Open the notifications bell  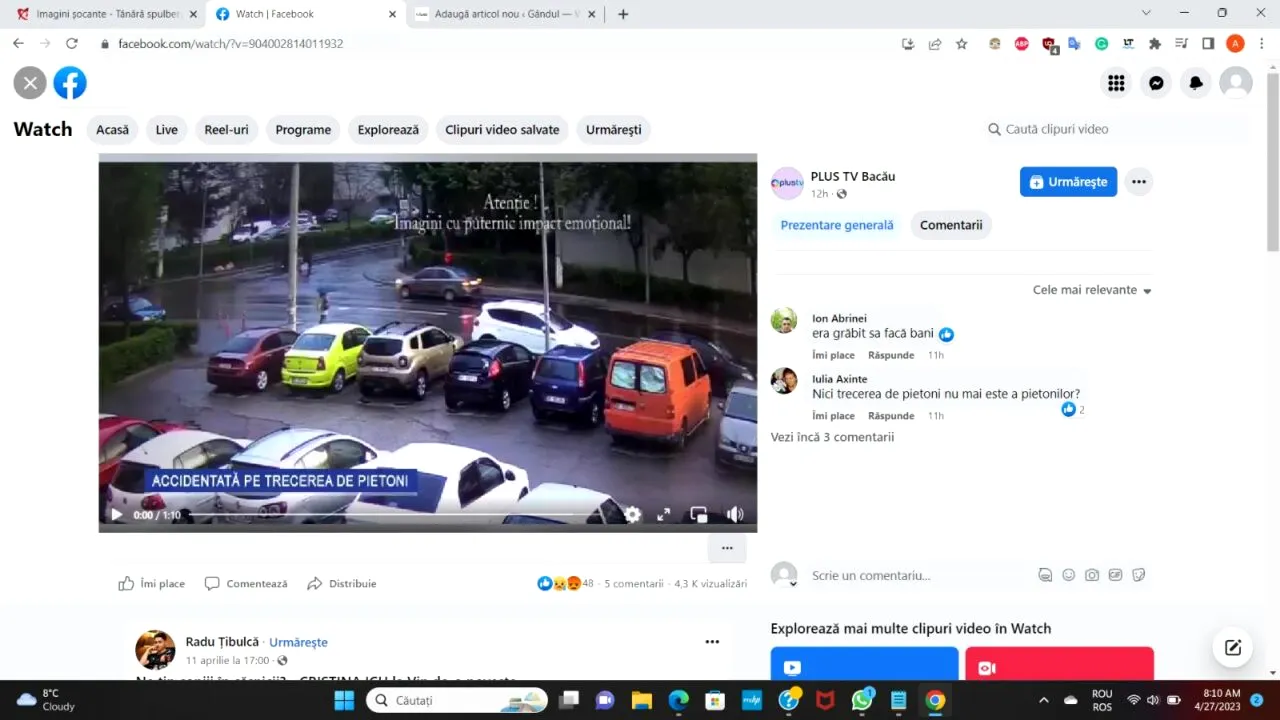click(x=1196, y=83)
